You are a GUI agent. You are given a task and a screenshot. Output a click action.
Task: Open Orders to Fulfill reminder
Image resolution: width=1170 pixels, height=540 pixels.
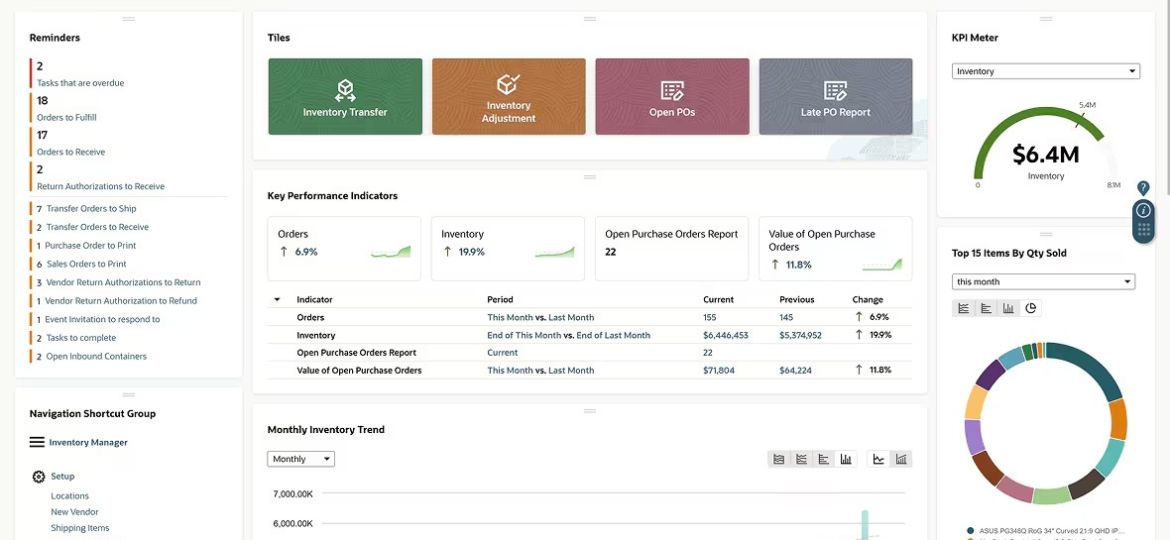pos(66,117)
